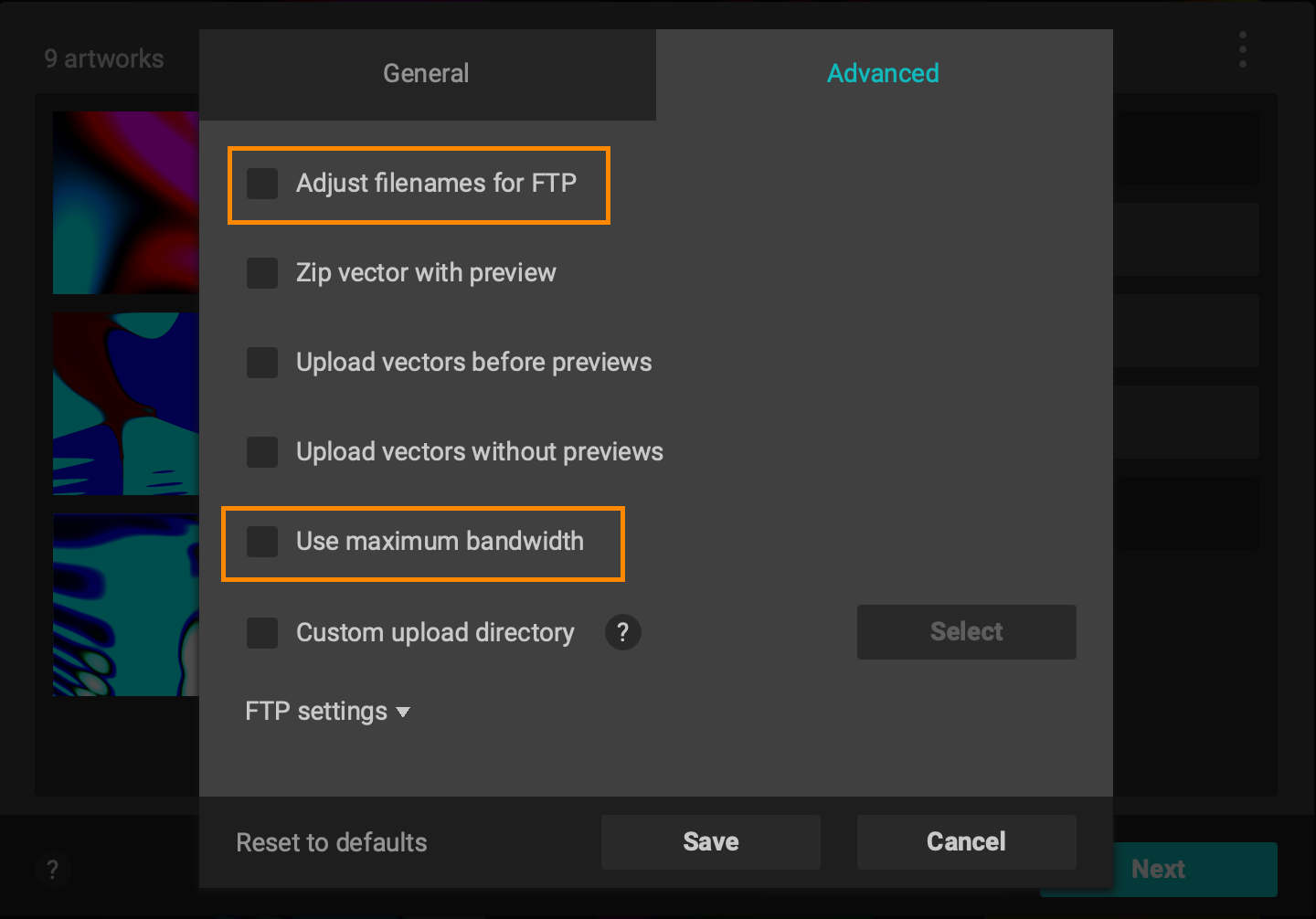Click the bottom artwork thumbnail
Image resolution: width=1316 pixels, height=919 pixels.
click(x=125, y=605)
